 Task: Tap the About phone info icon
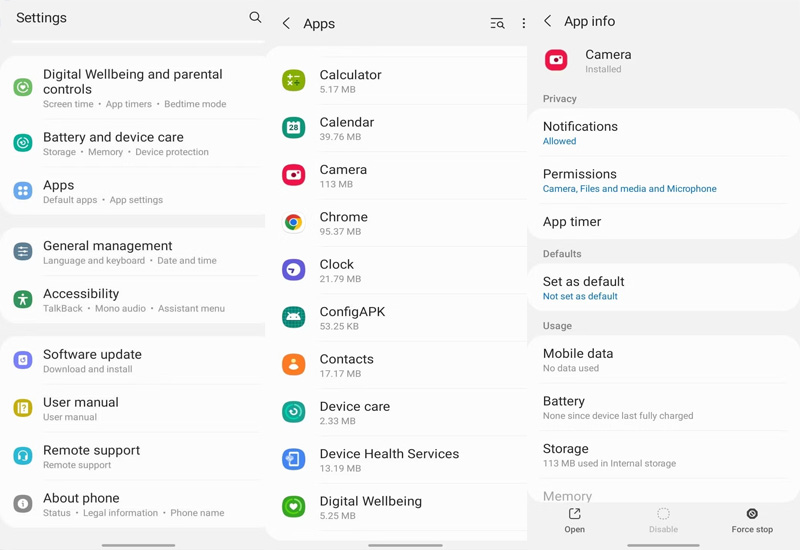[23, 504]
